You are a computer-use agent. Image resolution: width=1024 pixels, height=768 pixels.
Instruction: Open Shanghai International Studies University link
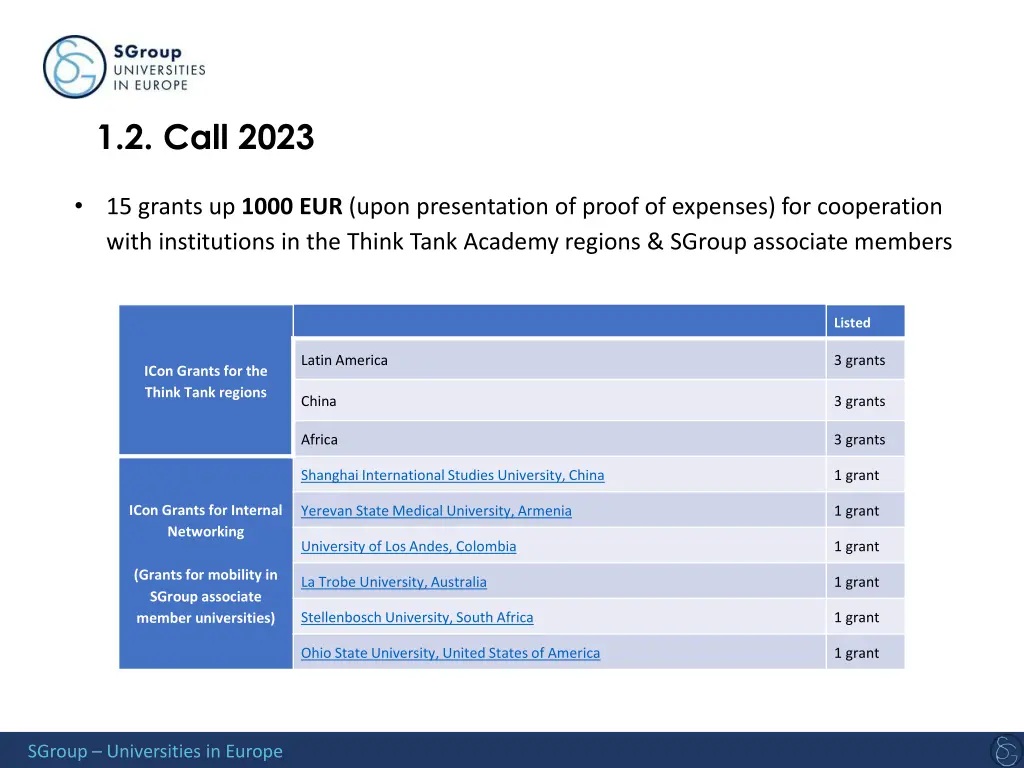coord(452,475)
